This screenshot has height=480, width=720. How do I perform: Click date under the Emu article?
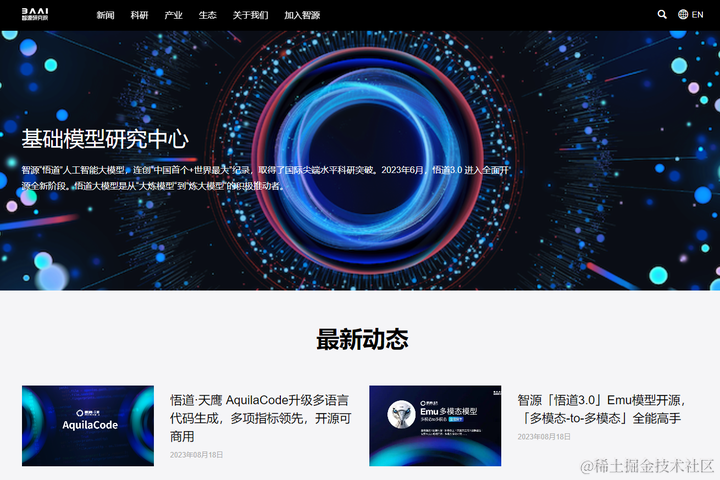coord(544,436)
